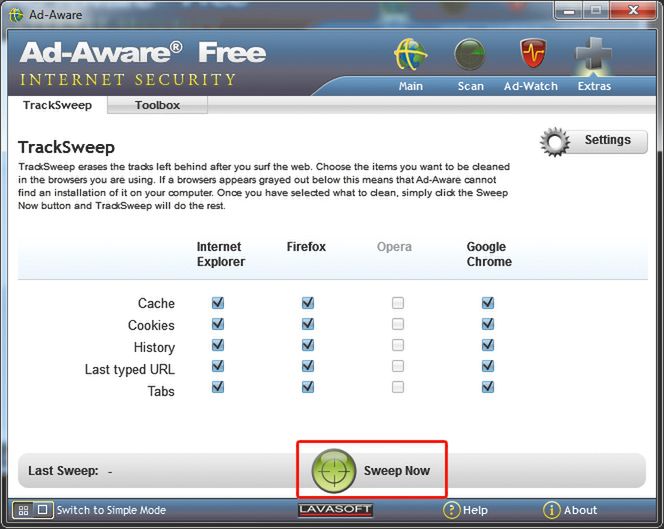Uncheck History for Internet Explorer

(218, 345)
